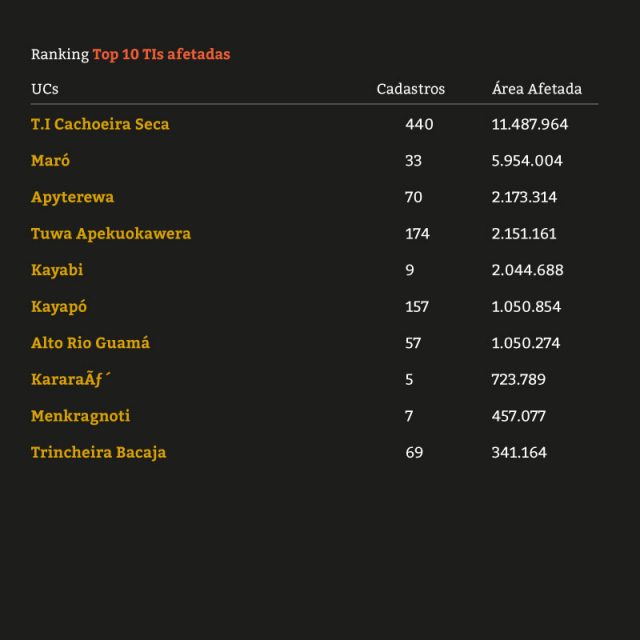Sort by the Cadastros column header
Image resolution: width=640 pixels, height=640 pixels.
410,89
